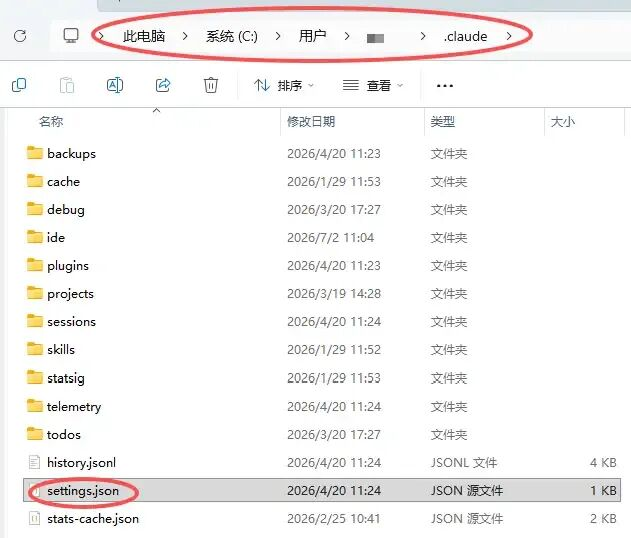Click file name stats-cache.json
The width and height of the screenshot is (632, 538).
point(93,519)
